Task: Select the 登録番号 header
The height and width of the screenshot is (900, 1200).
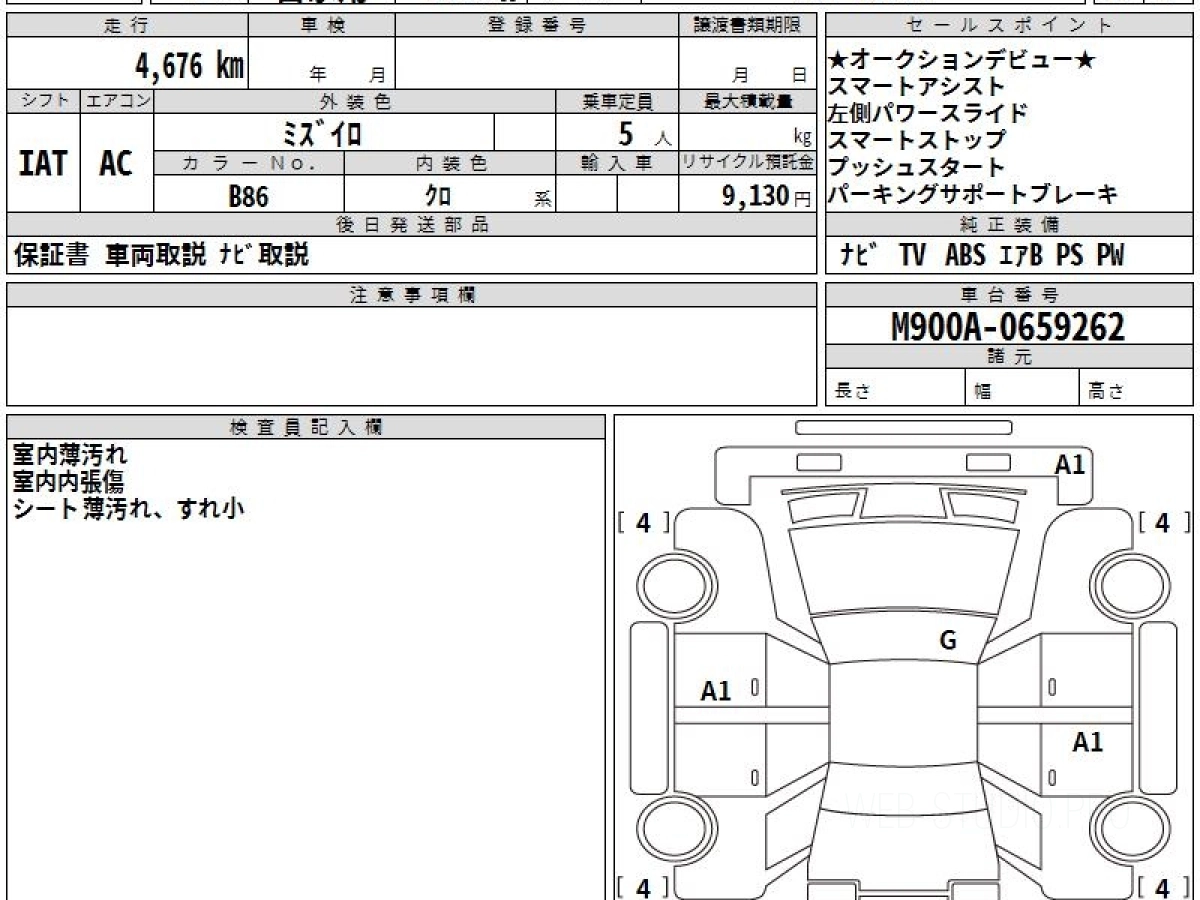Action: [x=536, y=26]
